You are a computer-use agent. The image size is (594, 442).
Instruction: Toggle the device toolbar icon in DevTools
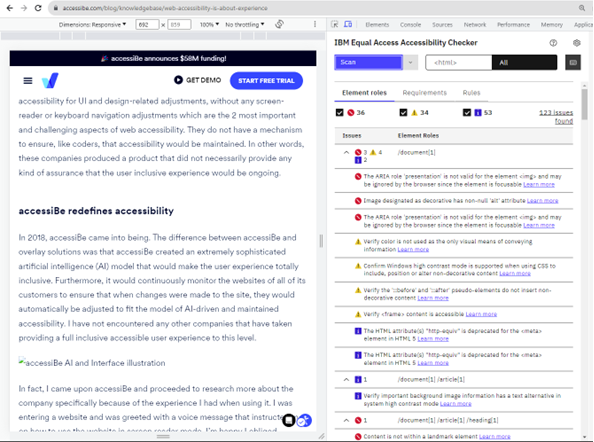click(348, 24)
